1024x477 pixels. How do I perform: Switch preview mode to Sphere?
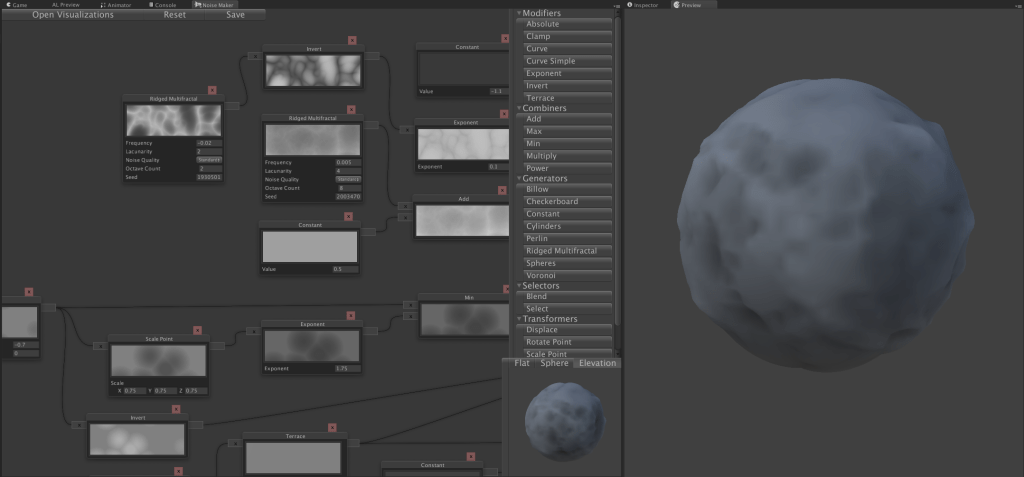pos(554,363)
